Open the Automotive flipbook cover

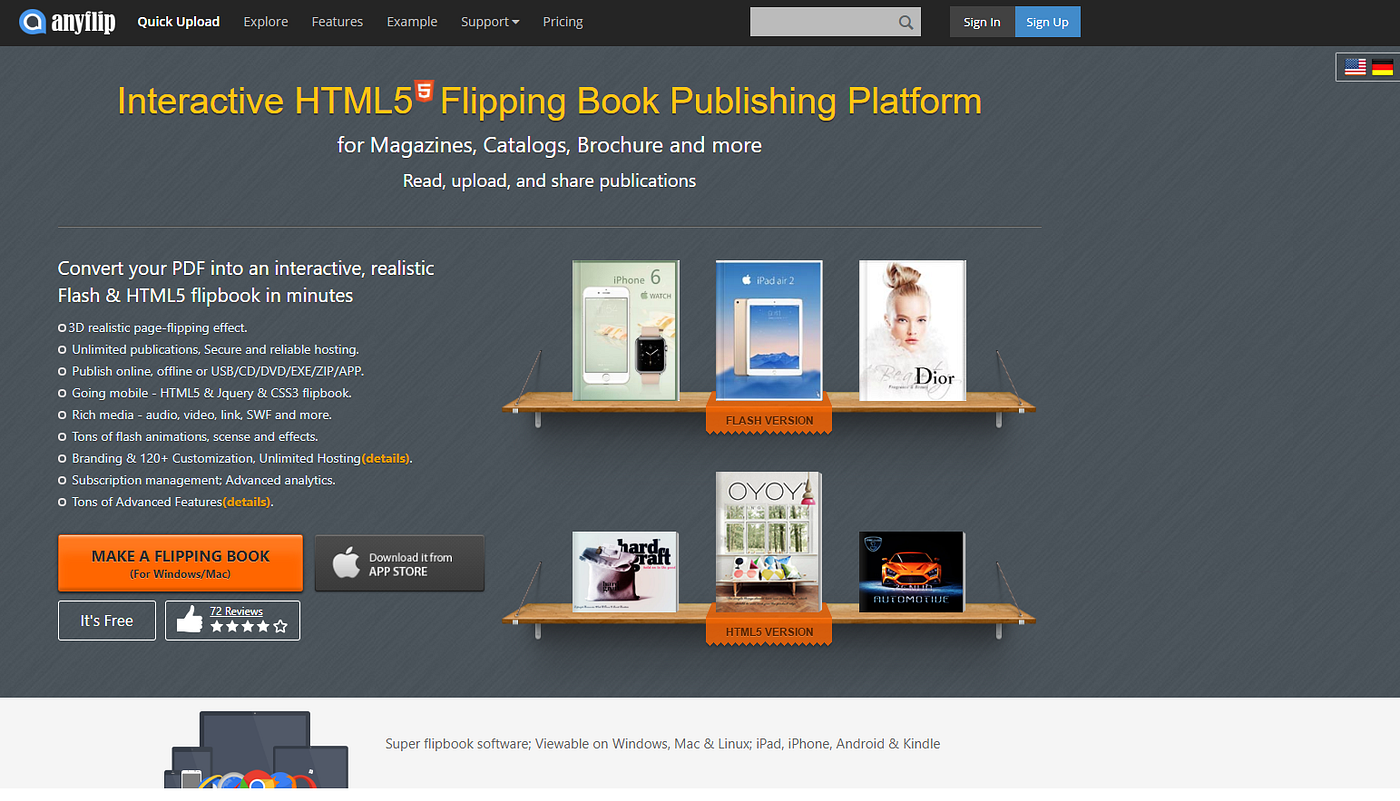(x=912, y=572)
